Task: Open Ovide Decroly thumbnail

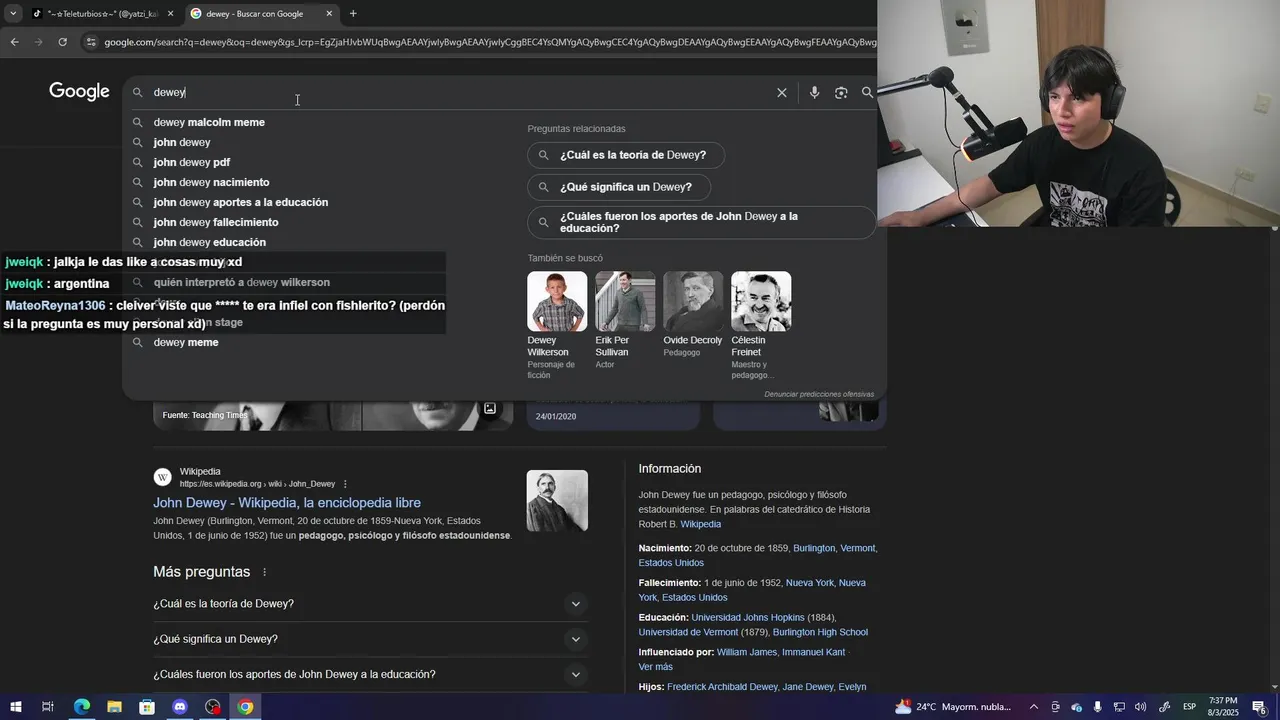Action: point(693,301)
